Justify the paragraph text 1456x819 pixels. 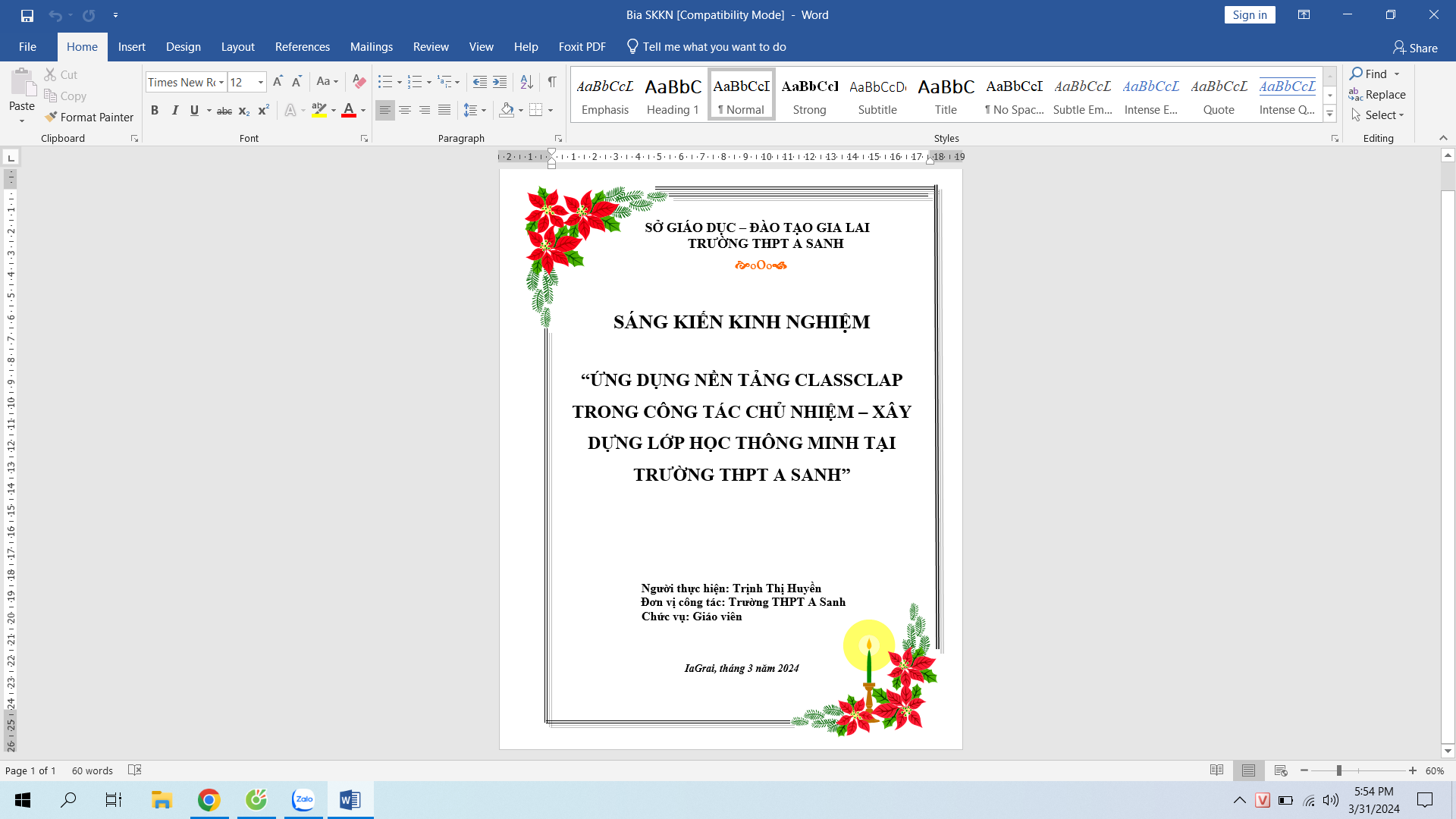tap(444, 111)
